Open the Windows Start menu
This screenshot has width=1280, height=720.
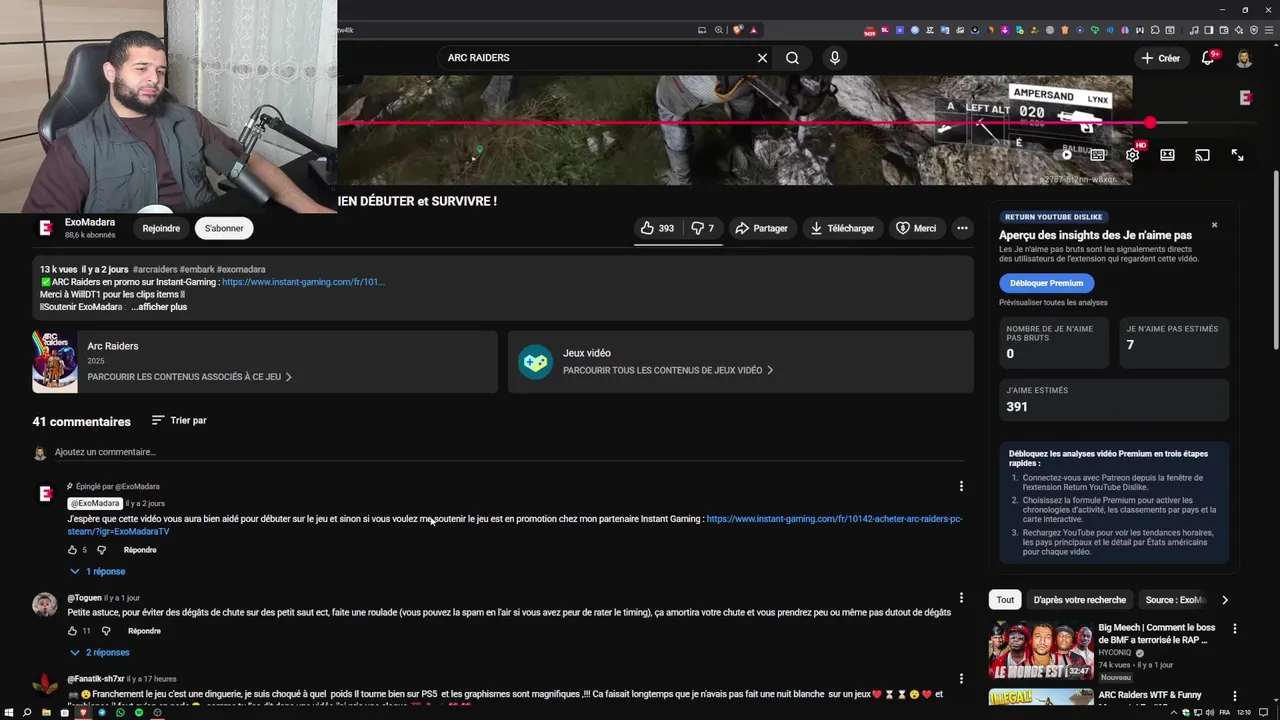coord(9,712)
